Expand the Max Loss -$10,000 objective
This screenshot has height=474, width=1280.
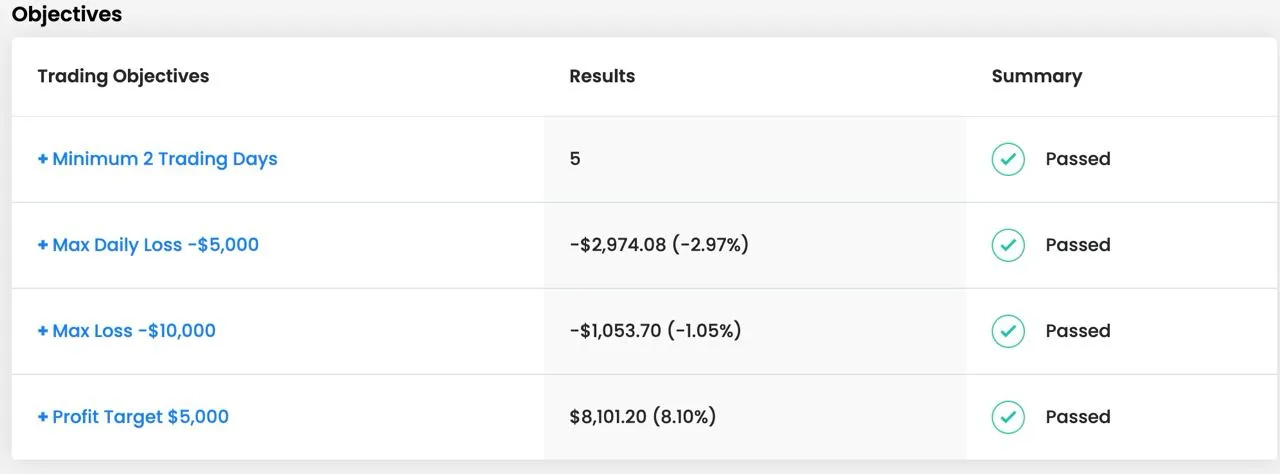[x=126, y=331]
